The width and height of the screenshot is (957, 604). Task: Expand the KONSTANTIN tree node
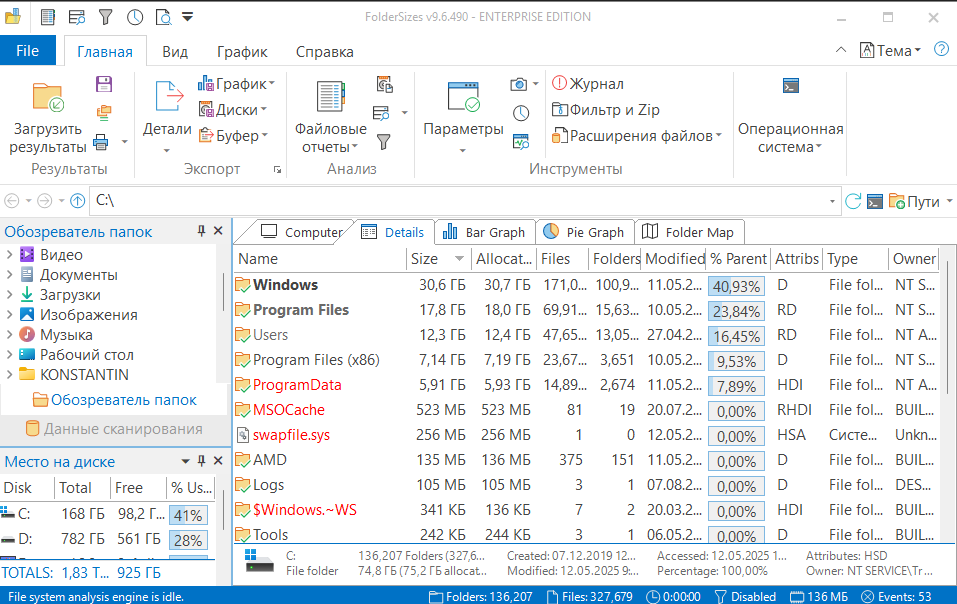pos(9,375)
